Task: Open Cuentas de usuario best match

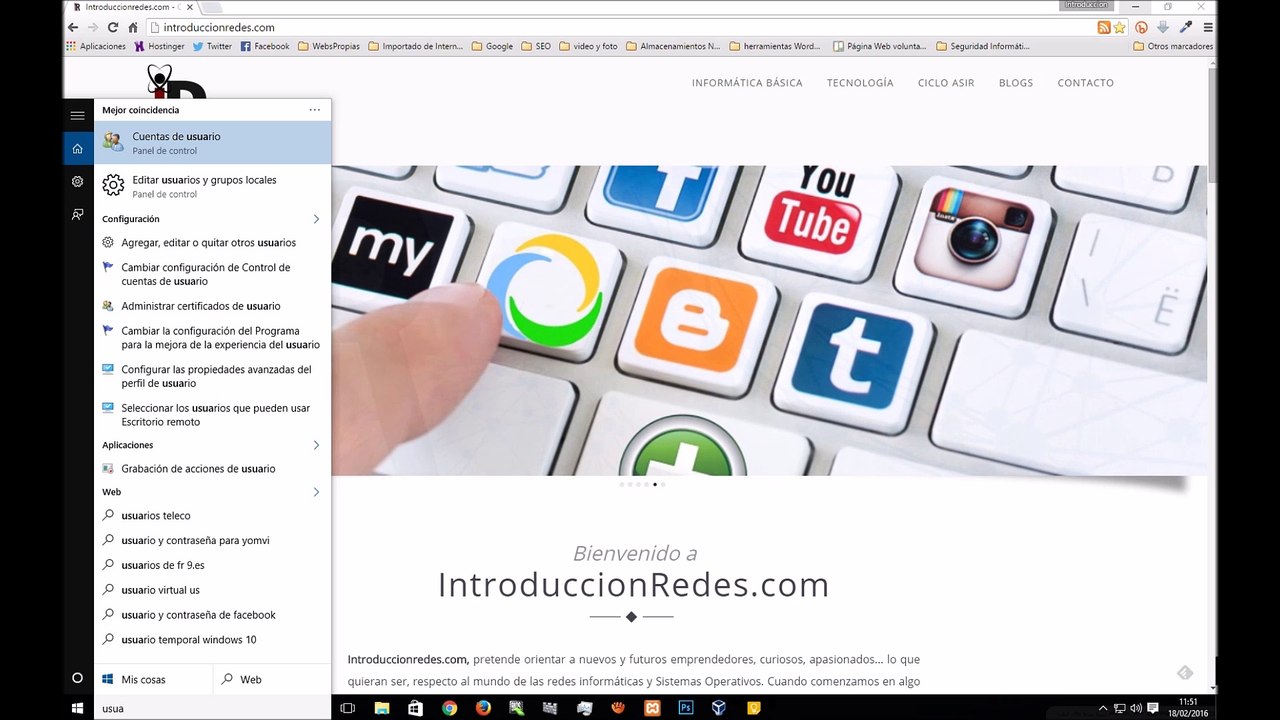Action: tap(212, 143)
